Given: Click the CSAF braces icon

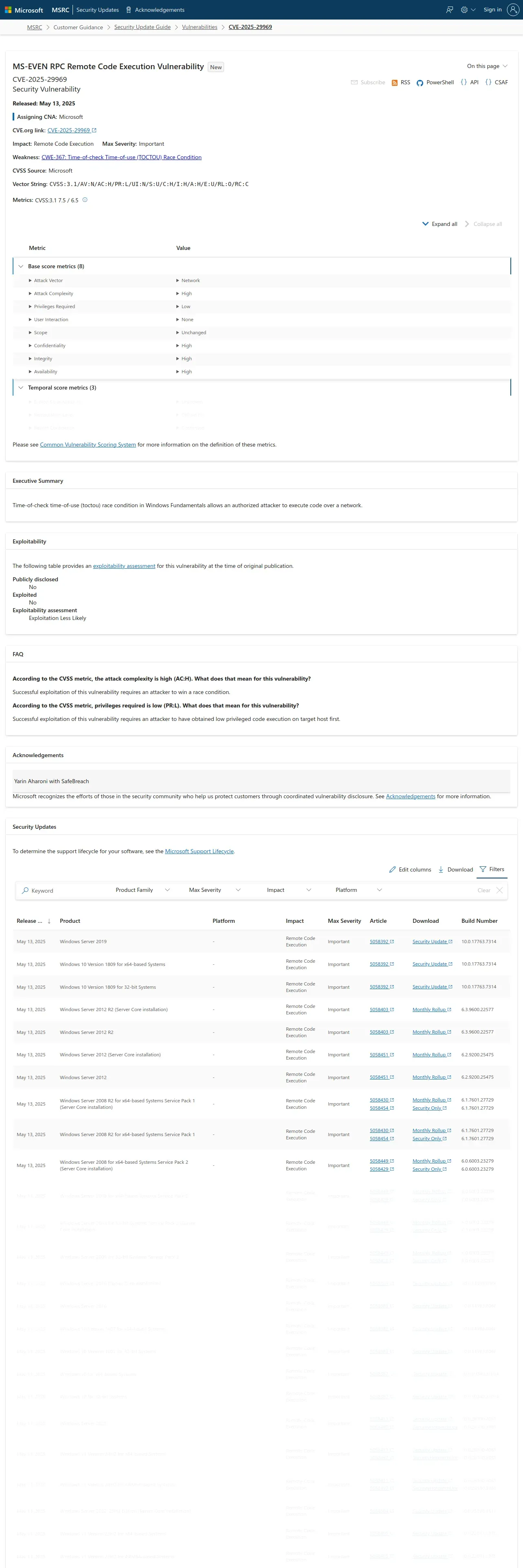Looking at the screenshot, I should click(488, 82).
